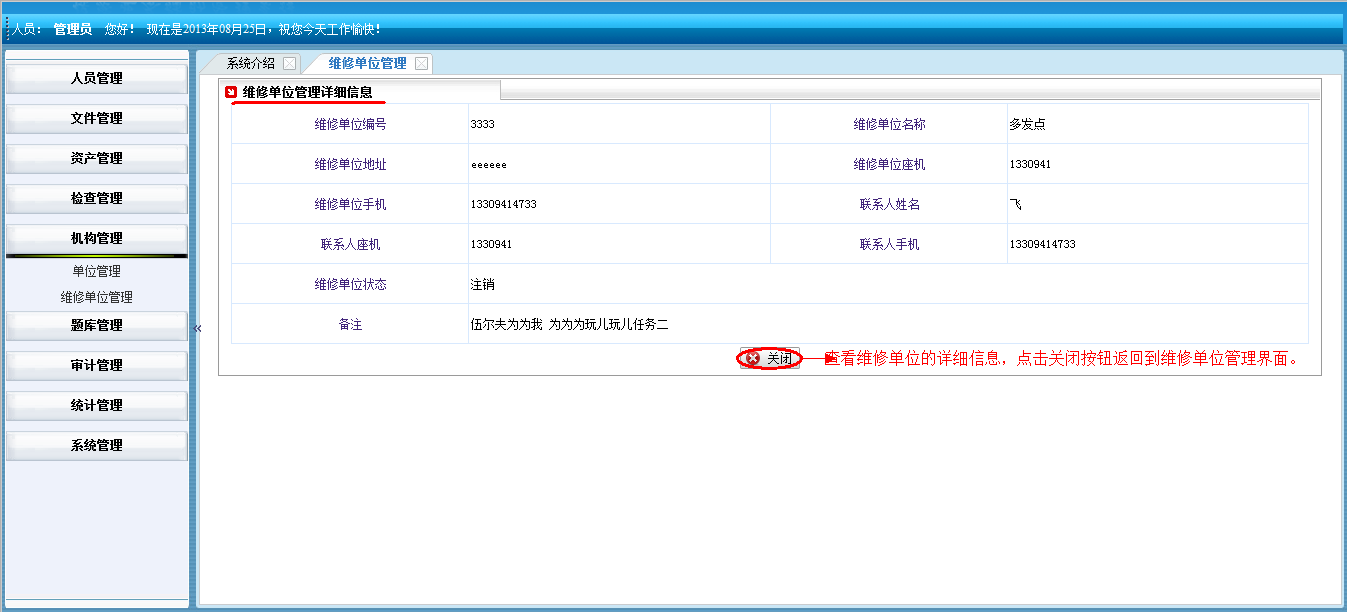The width and height of the screenshot is (1347, 612).
Task: Click the 联系人姓名 label
Action: [889, 204]
